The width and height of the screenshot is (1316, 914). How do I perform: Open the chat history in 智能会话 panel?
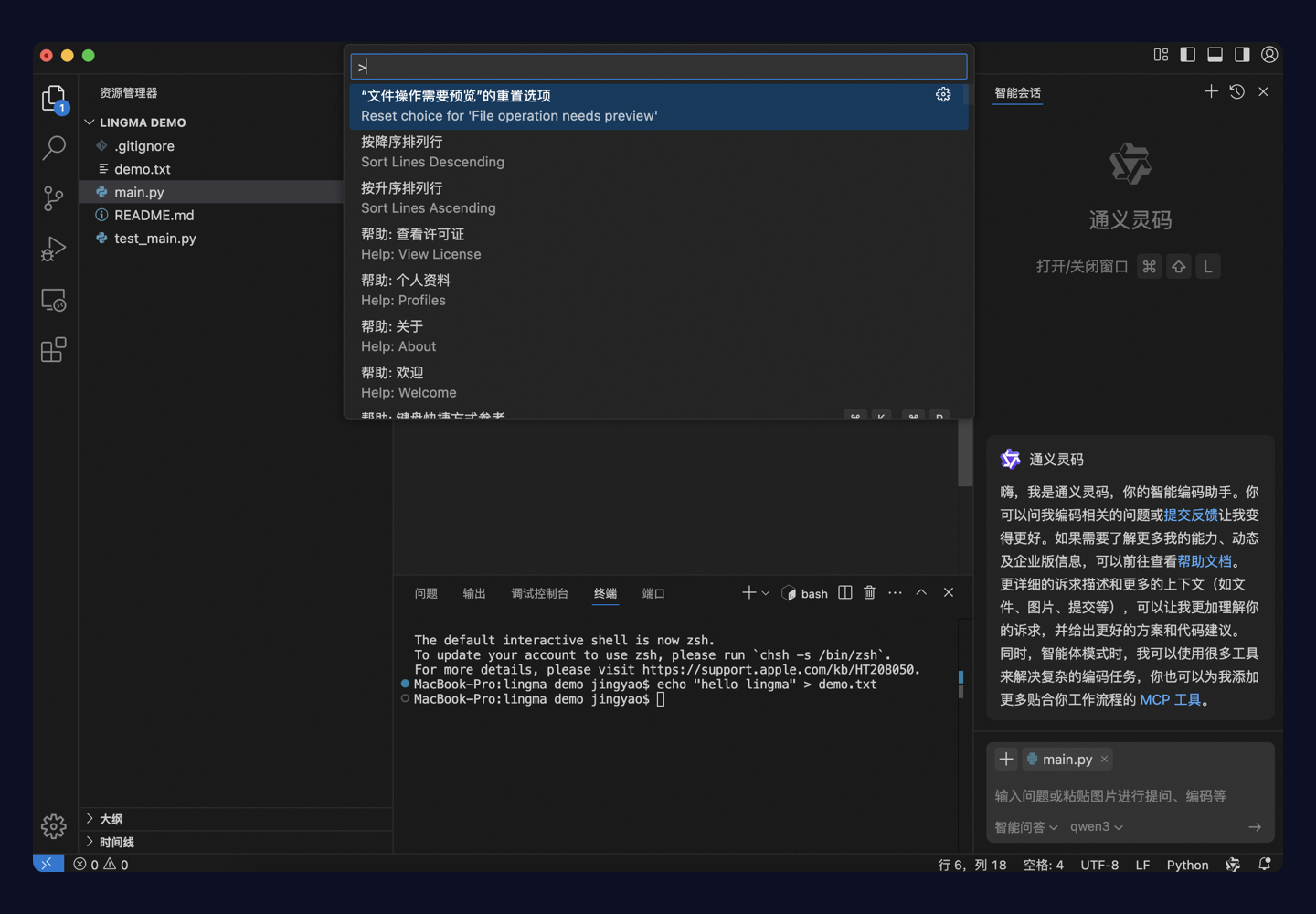(1237, 91)
